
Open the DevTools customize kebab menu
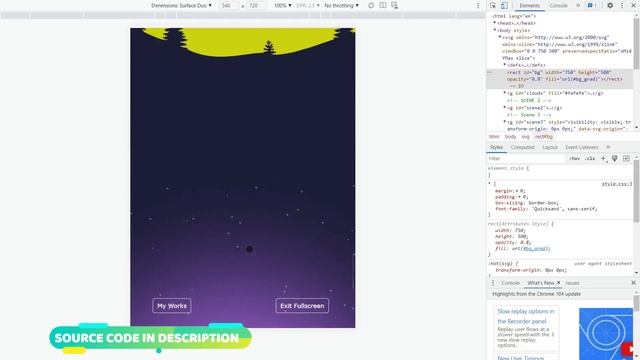coord(622,6)
